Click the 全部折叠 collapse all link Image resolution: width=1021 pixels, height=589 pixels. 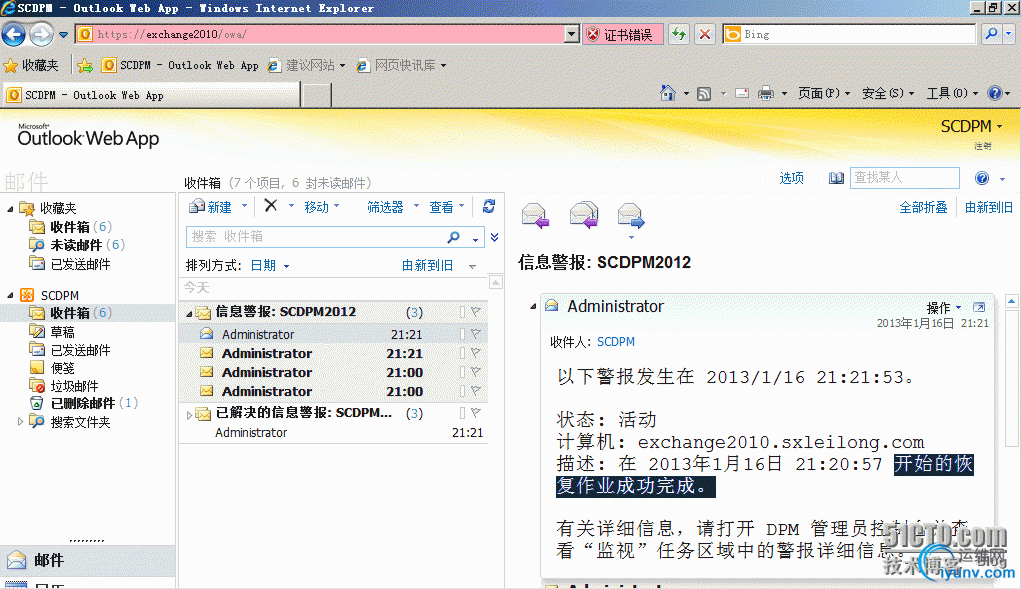click(923, 208)
